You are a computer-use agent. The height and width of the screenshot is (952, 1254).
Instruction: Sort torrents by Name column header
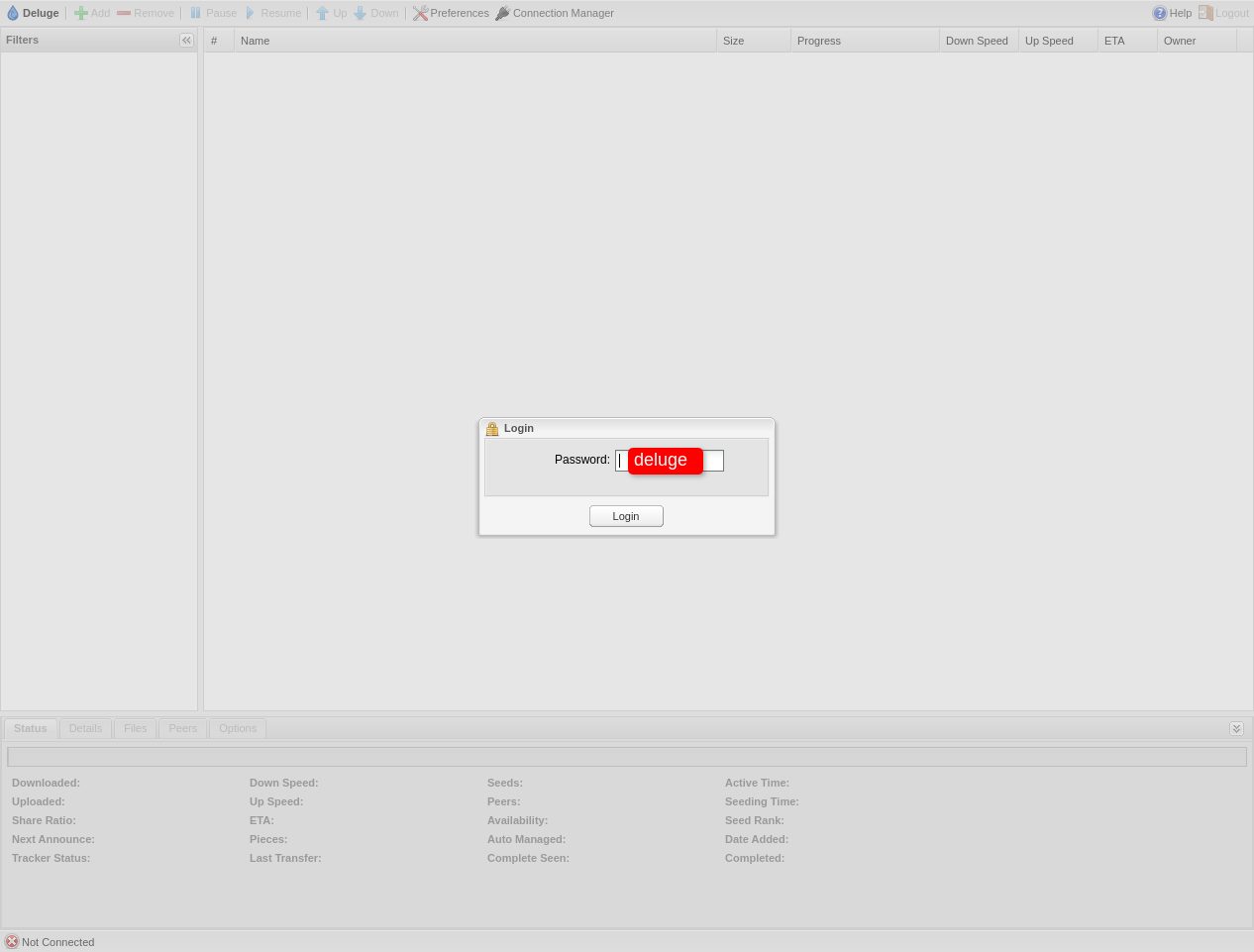(474, 41)
